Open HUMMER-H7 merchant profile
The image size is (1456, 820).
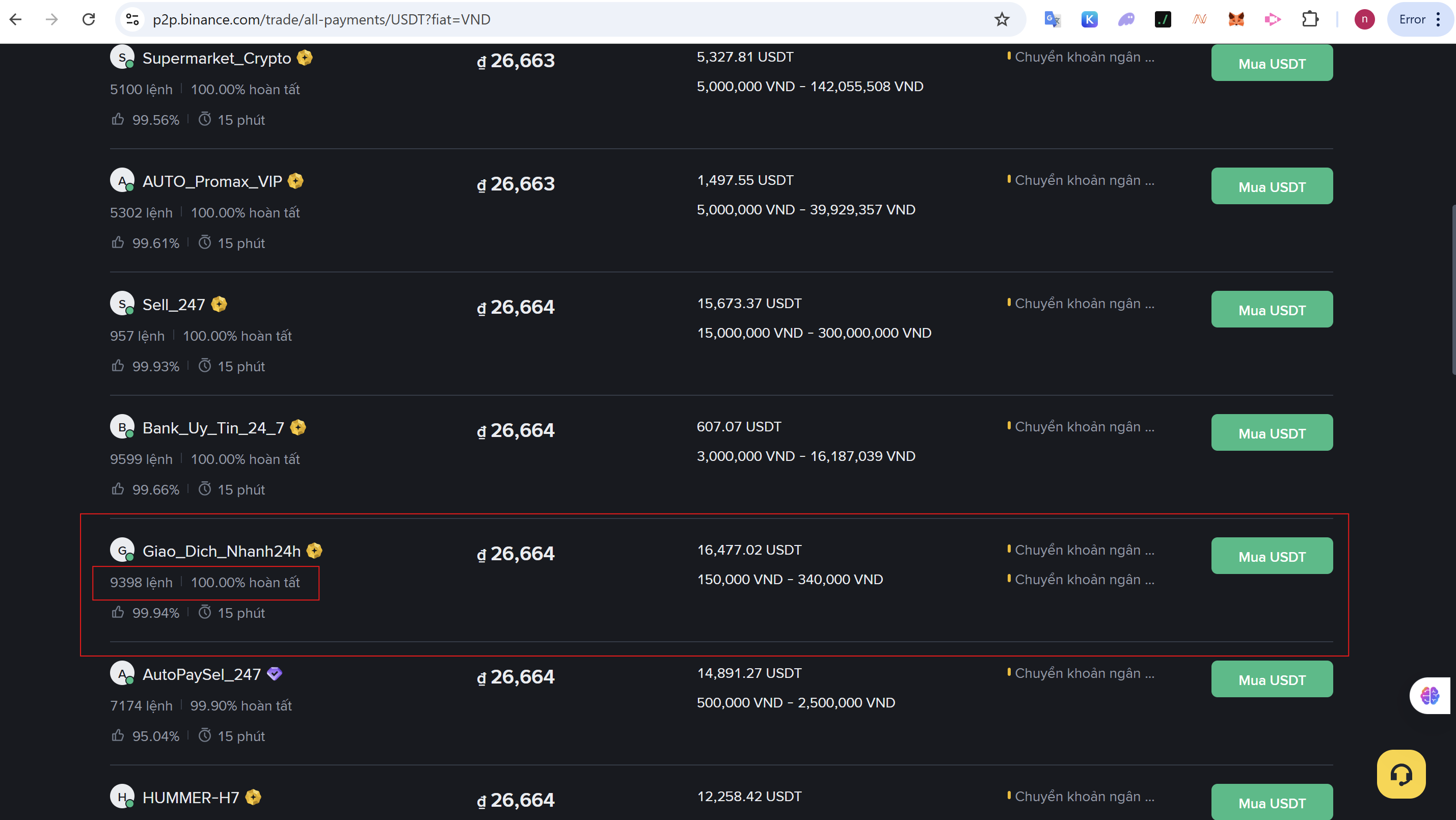191,798
